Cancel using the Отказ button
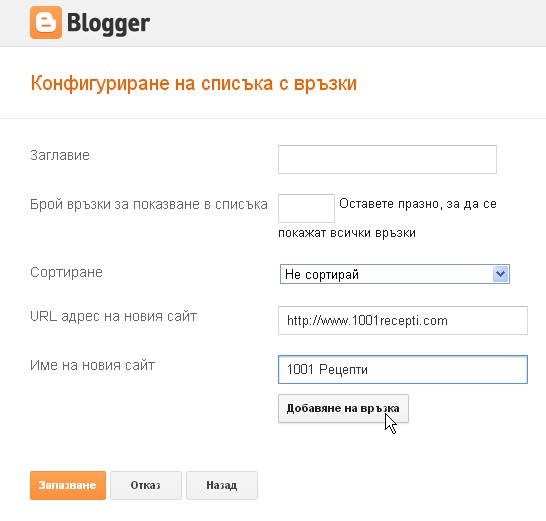This screenshot has height=521, width=546. tap(146, 485)
